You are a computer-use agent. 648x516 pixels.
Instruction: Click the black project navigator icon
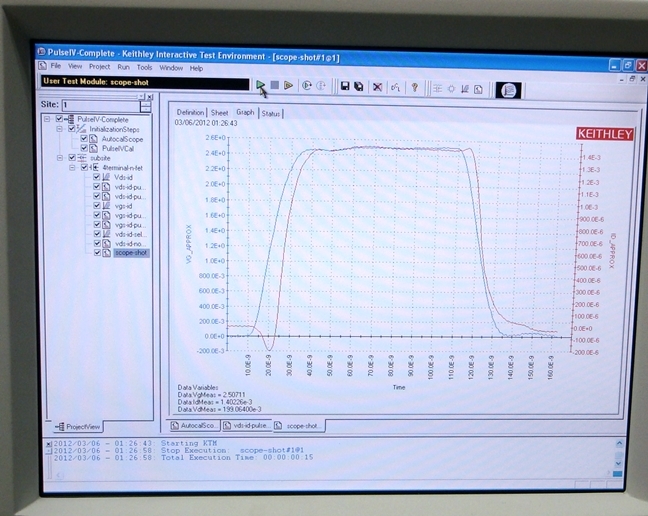tap(508, 90)
